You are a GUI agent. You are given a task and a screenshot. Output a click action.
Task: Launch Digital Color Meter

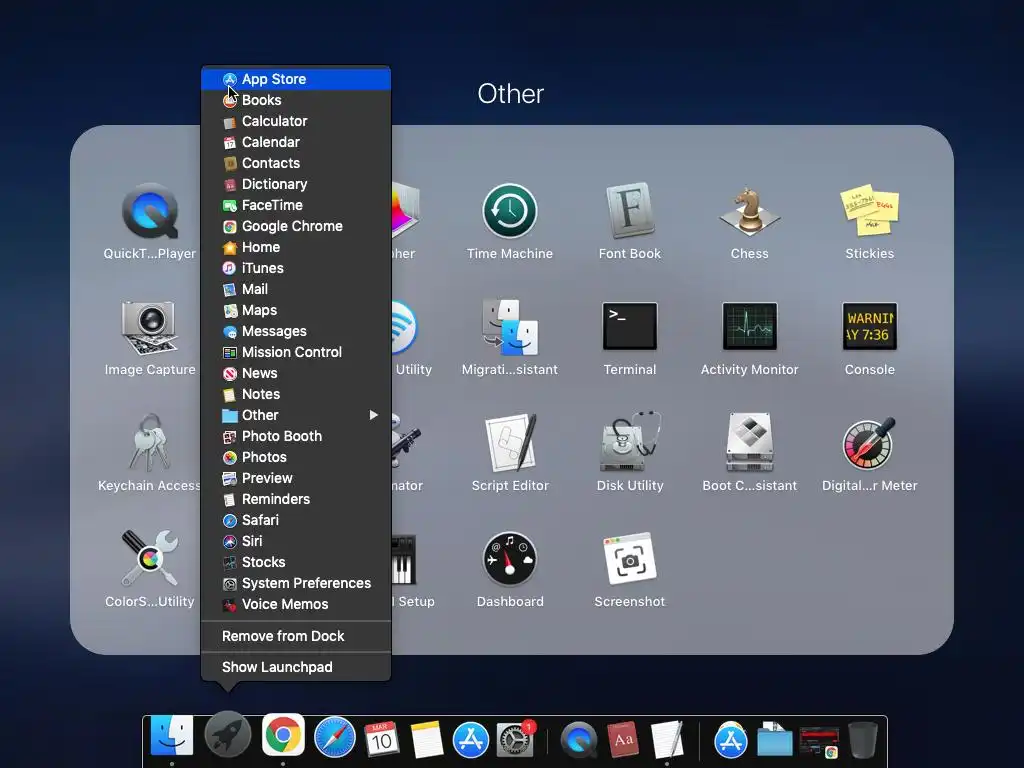(869, 443)
